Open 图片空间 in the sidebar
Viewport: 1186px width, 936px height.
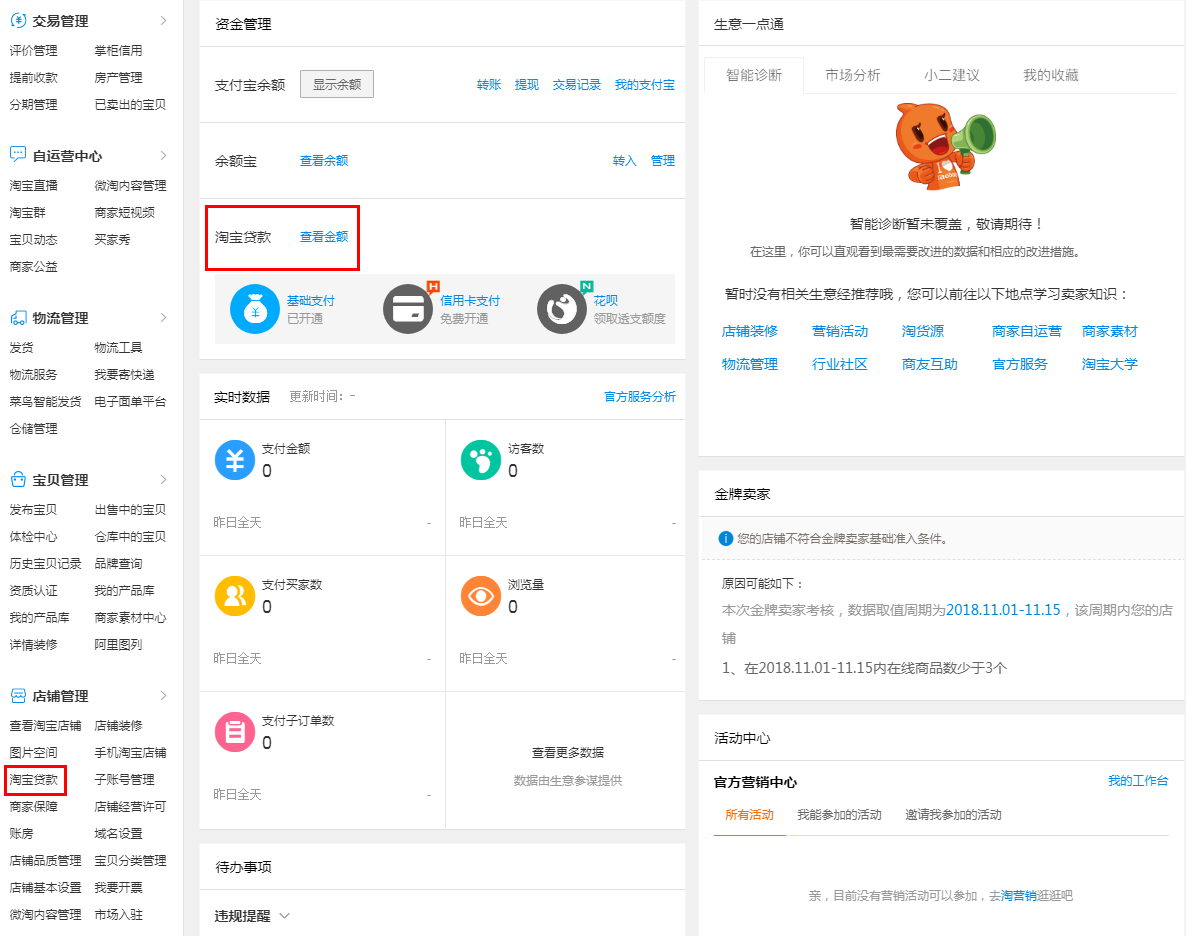pos(33,753)
